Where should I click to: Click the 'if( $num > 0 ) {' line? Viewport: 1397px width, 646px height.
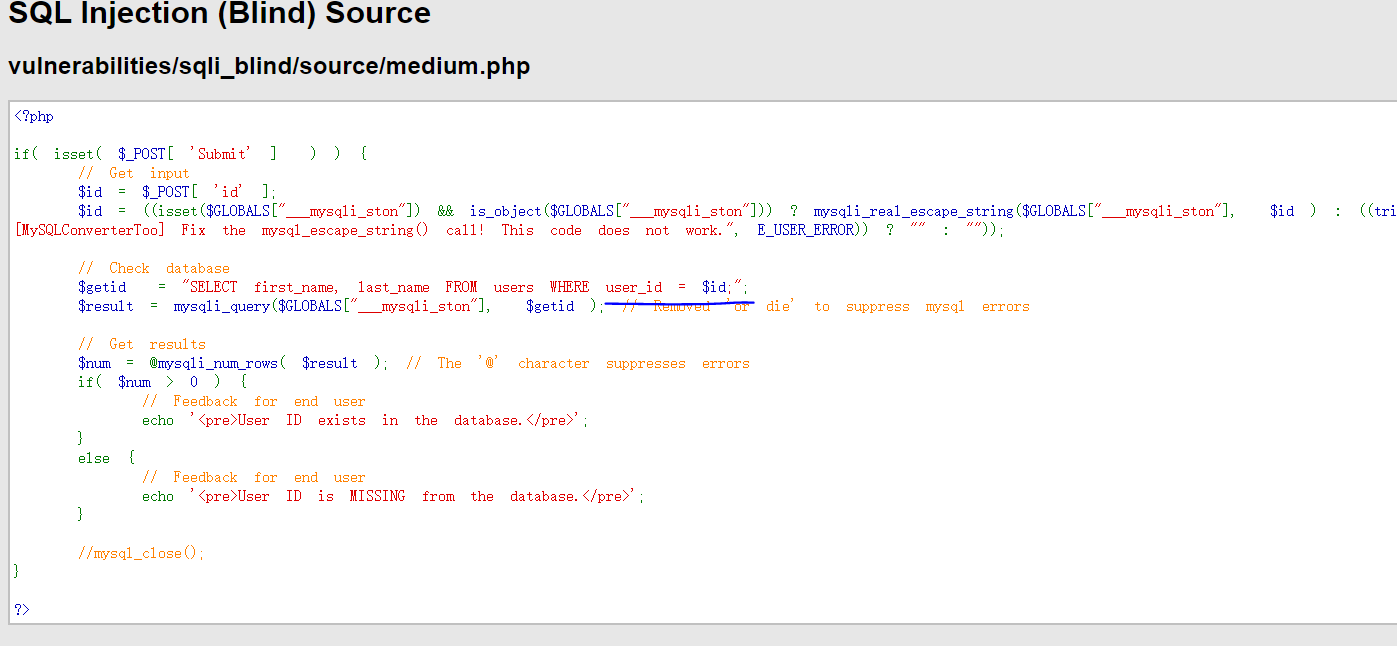pos(162,382)
